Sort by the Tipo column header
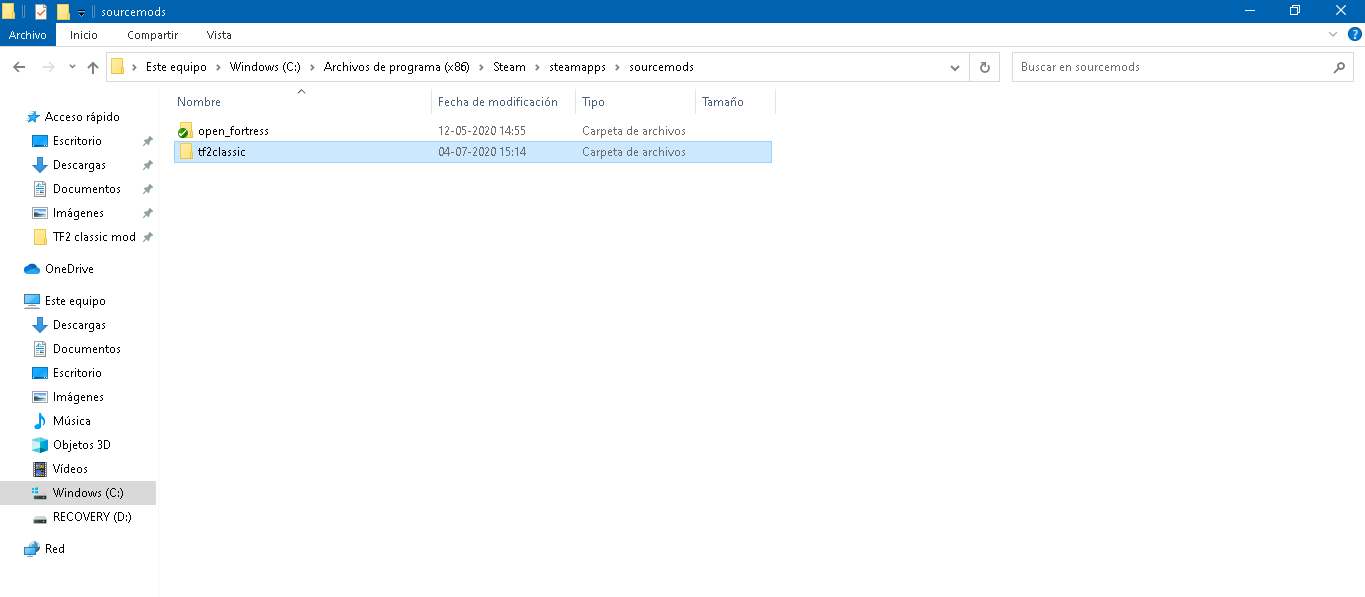 593,102
